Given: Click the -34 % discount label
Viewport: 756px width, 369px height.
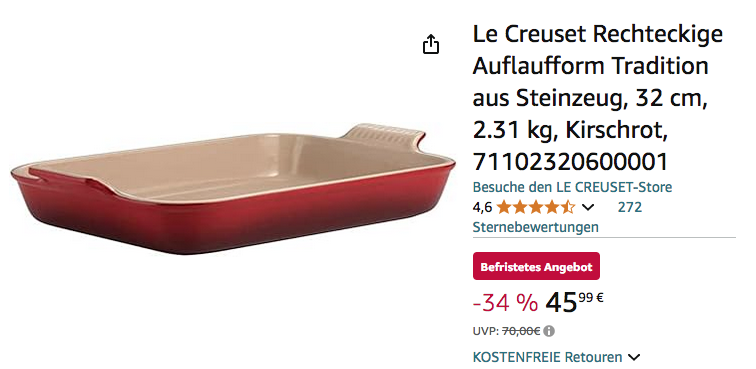Looking at the screenshot, I should 505,303.
